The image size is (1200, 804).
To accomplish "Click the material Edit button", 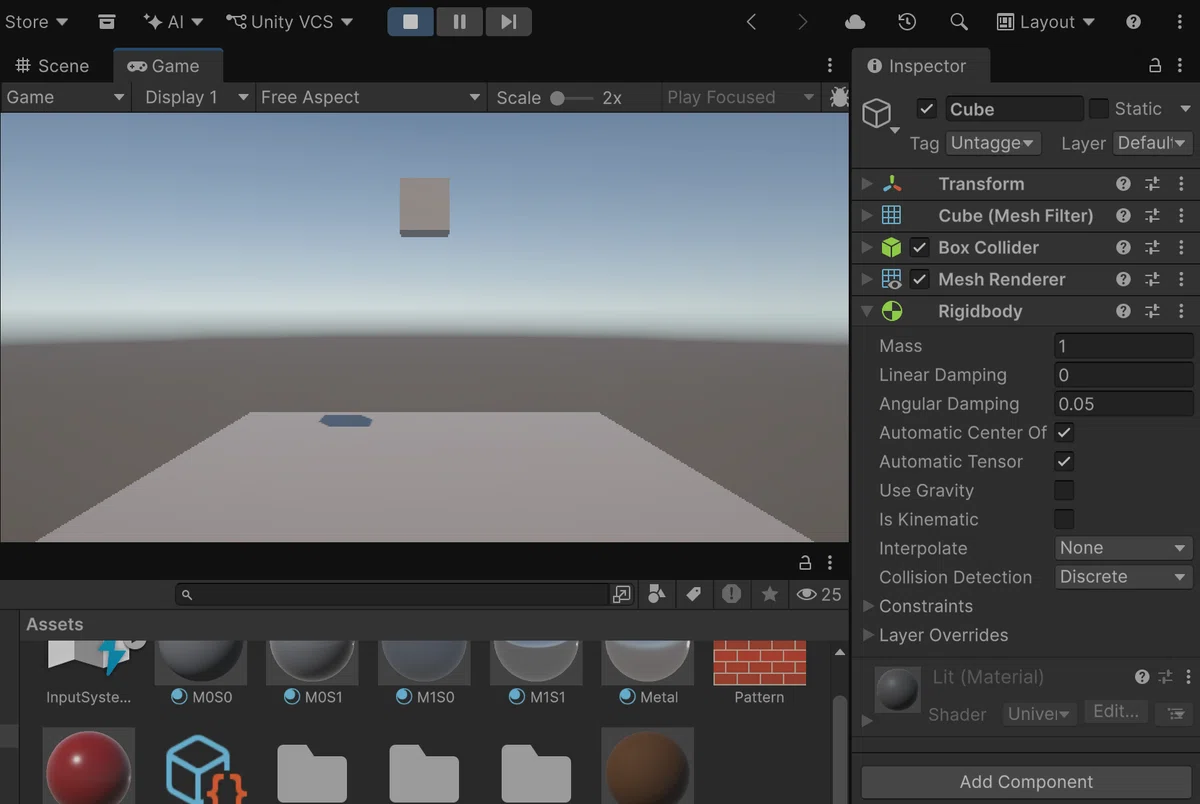I will click(x=1115, y=712).
